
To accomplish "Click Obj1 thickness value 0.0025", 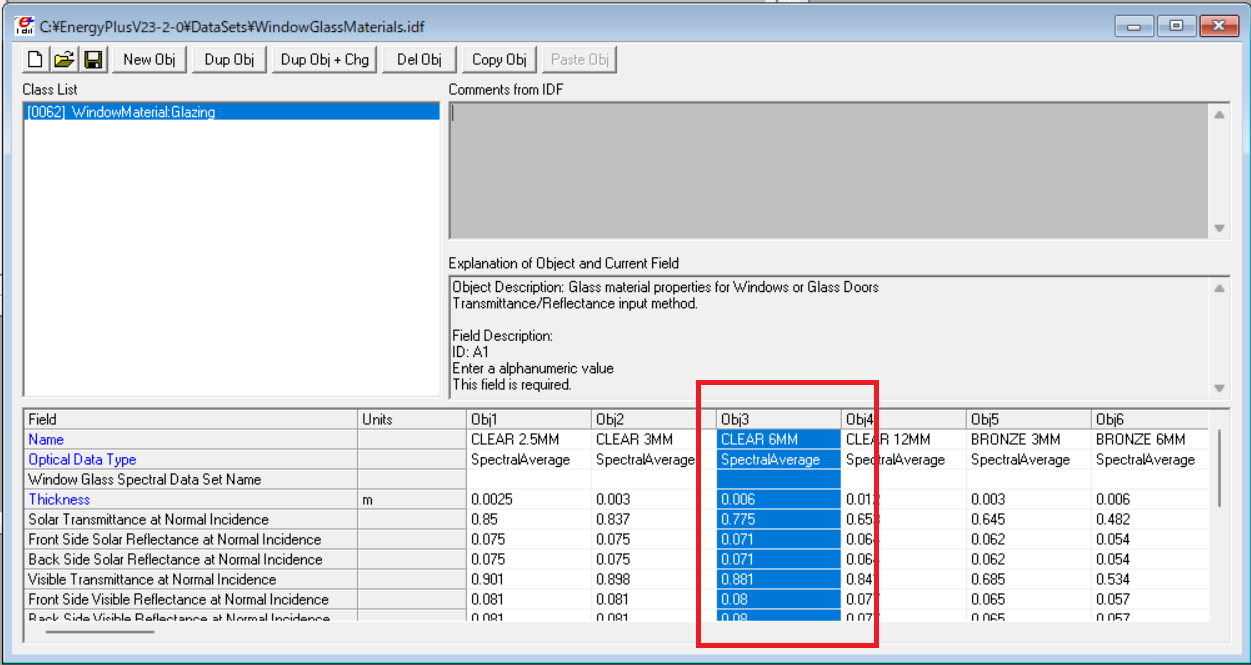I will pos(529,499).
